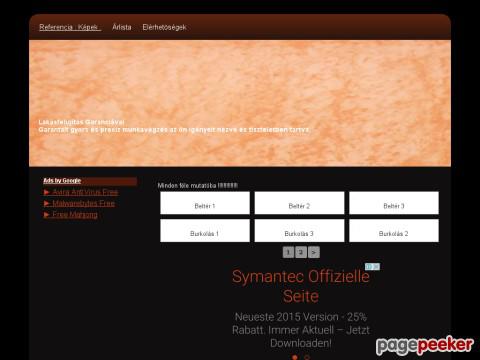
Task: Open the Malwarebytes Free ad link
Action: [x=83, y=203]
